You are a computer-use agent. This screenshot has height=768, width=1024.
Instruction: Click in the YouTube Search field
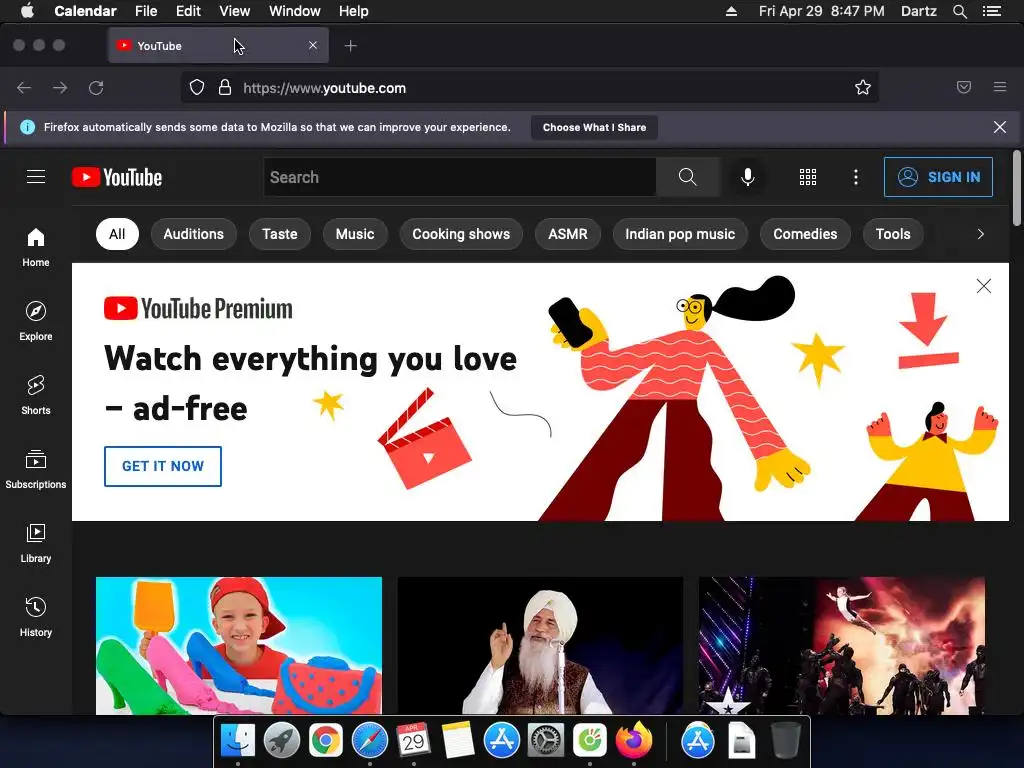click(x=460, y=177)
